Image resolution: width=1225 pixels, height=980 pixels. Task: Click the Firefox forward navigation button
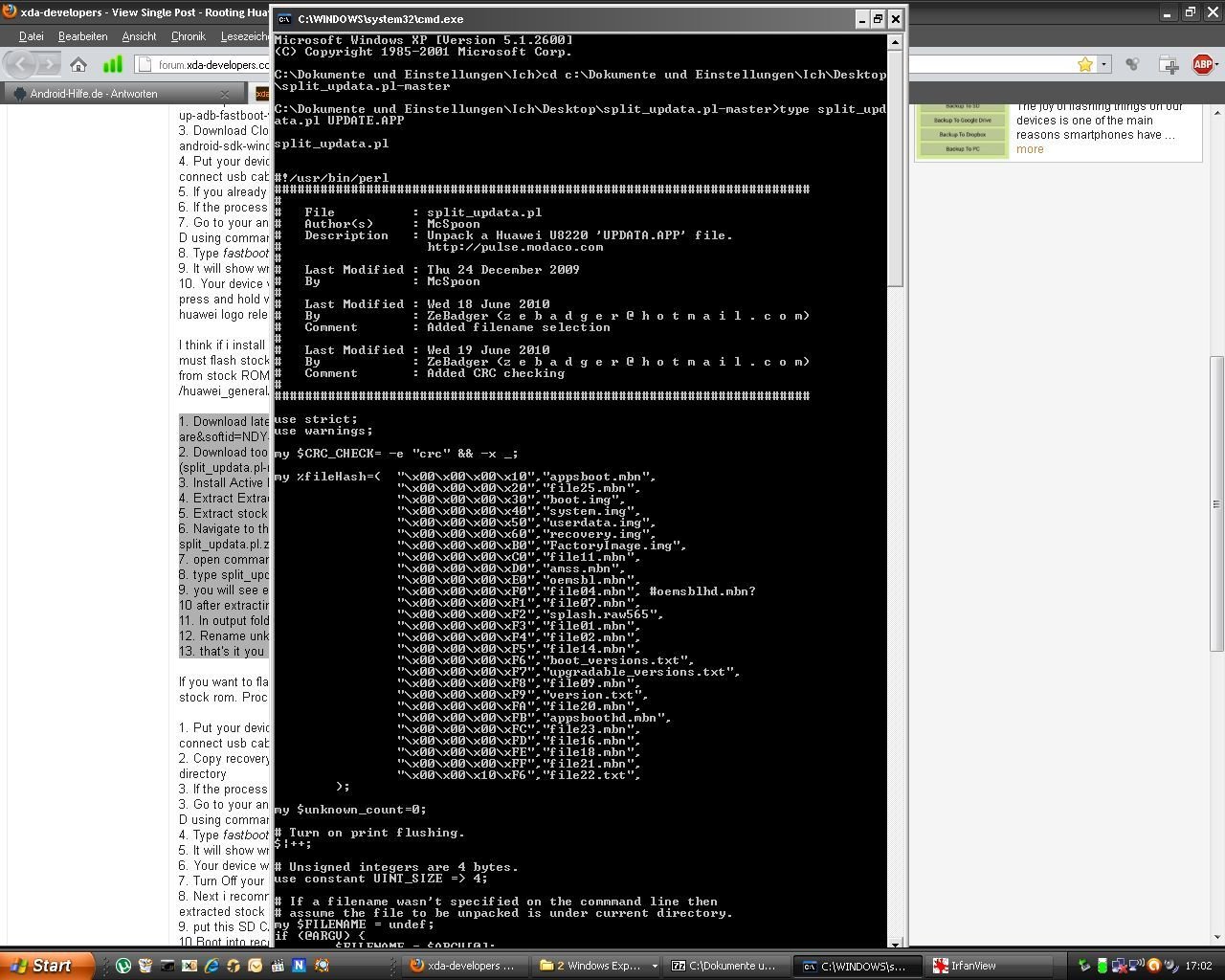point(49,64)
